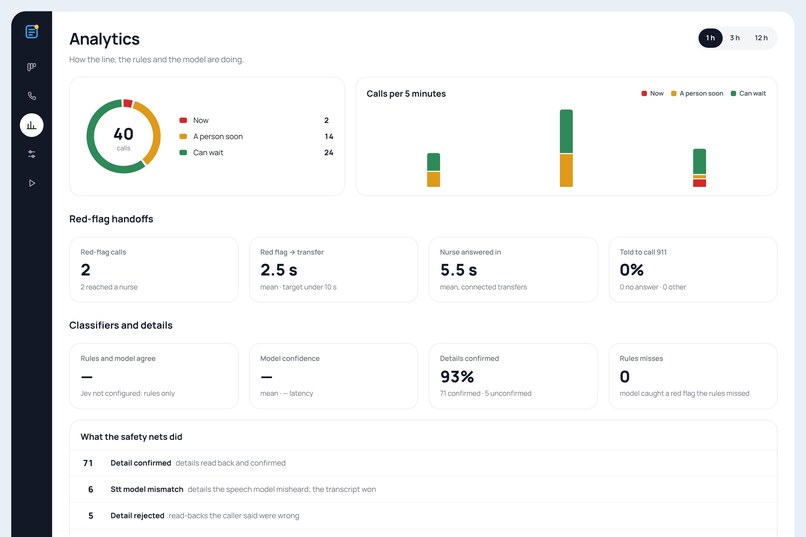The width and height of the screenshot is (806, 537).
Task: Open the Told to call 911 card
Action: tap(693, 269)
